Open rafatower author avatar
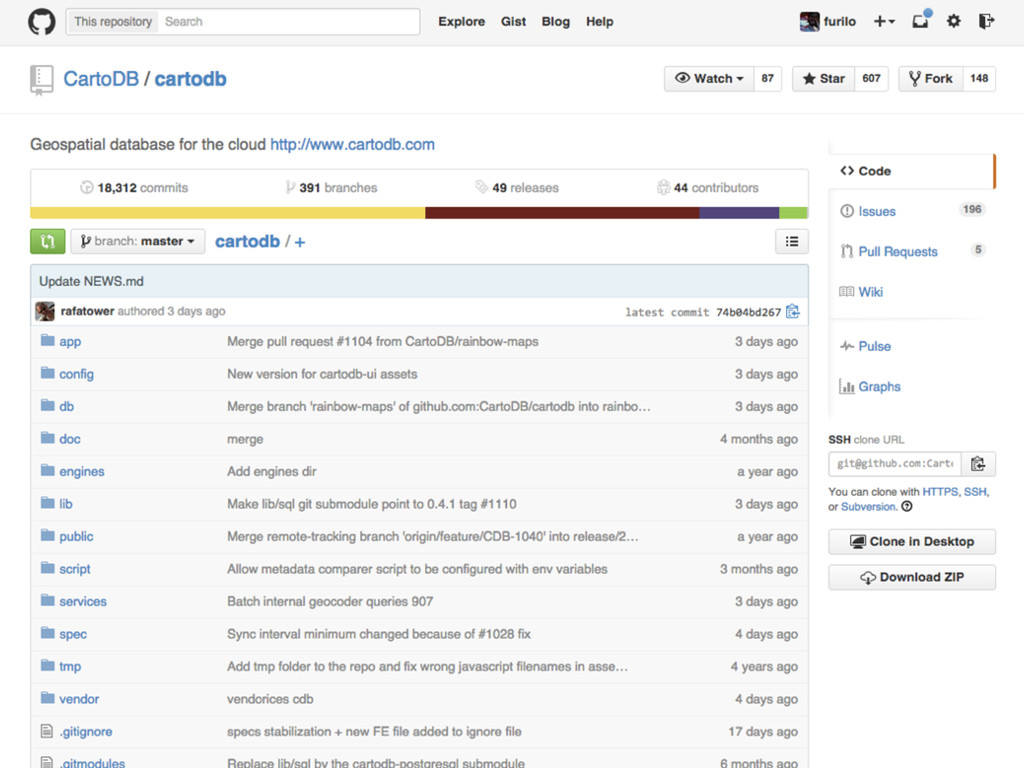The height and width of the screenshot is (768, 1024). coord(45,312)
